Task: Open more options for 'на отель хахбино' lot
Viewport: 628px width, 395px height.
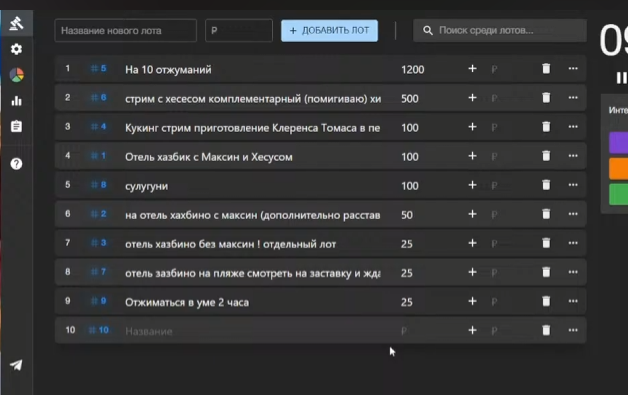Action: pyautogui.click(x=573, y=214)
